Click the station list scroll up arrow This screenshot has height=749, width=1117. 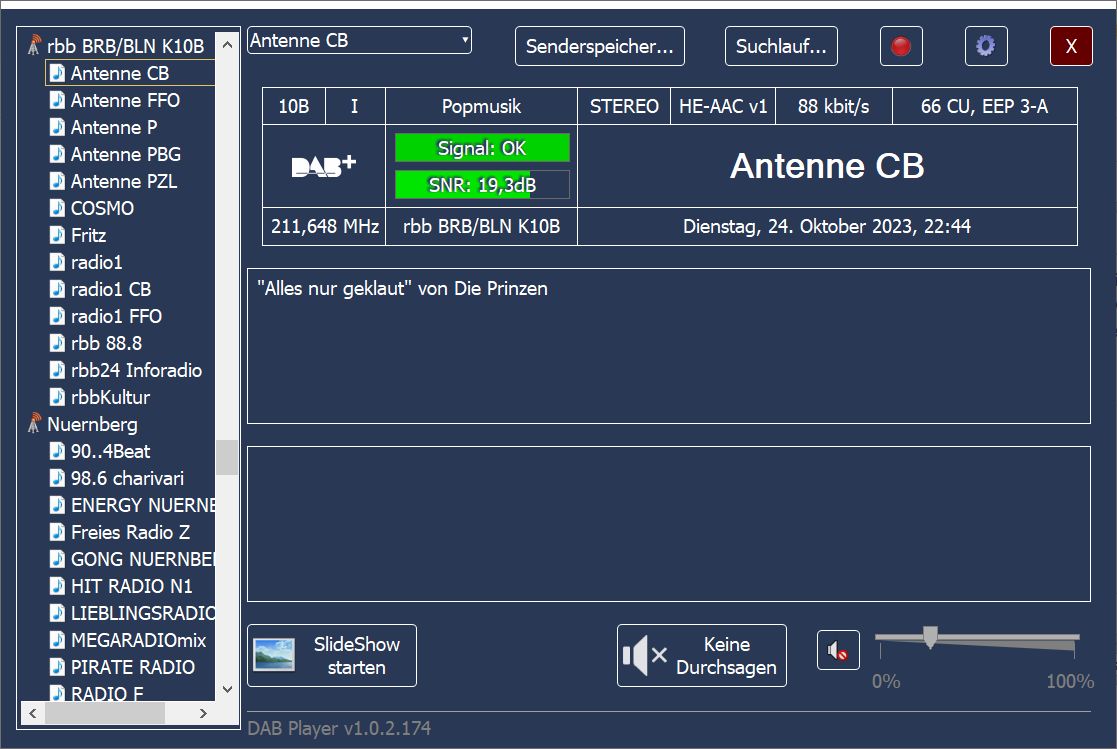click(x=227, y=45)
